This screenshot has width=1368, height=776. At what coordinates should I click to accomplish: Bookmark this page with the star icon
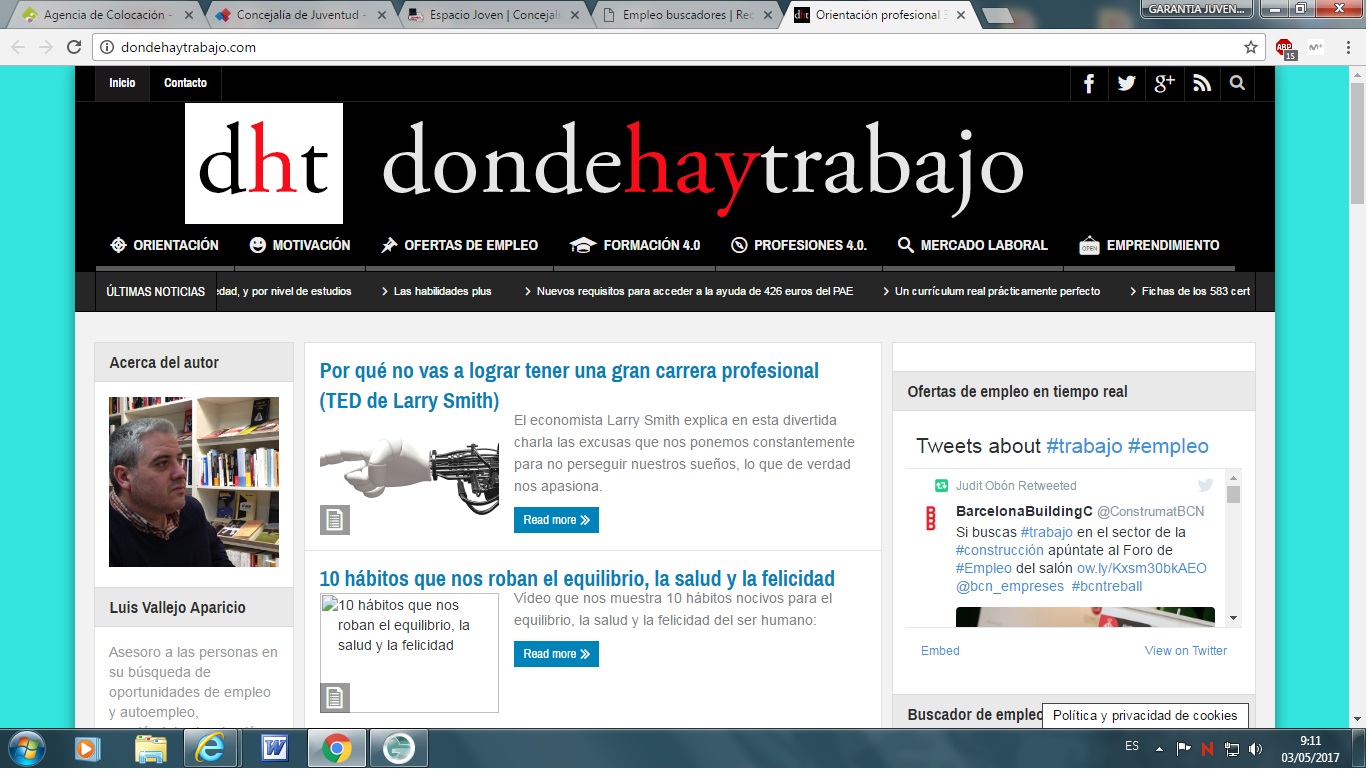[1250, 47]
